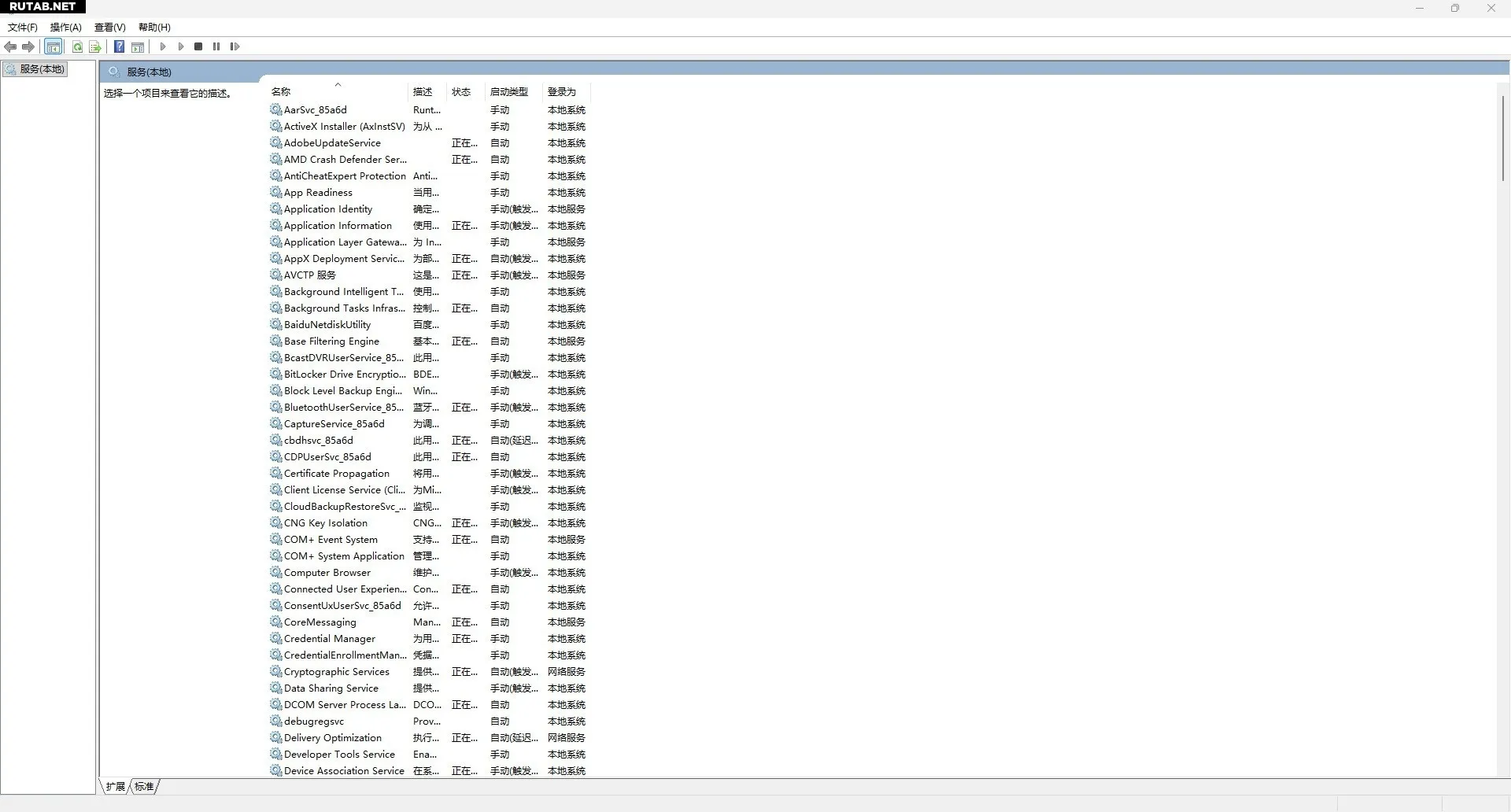Click the Export list toolbar icon

point(95,47)
